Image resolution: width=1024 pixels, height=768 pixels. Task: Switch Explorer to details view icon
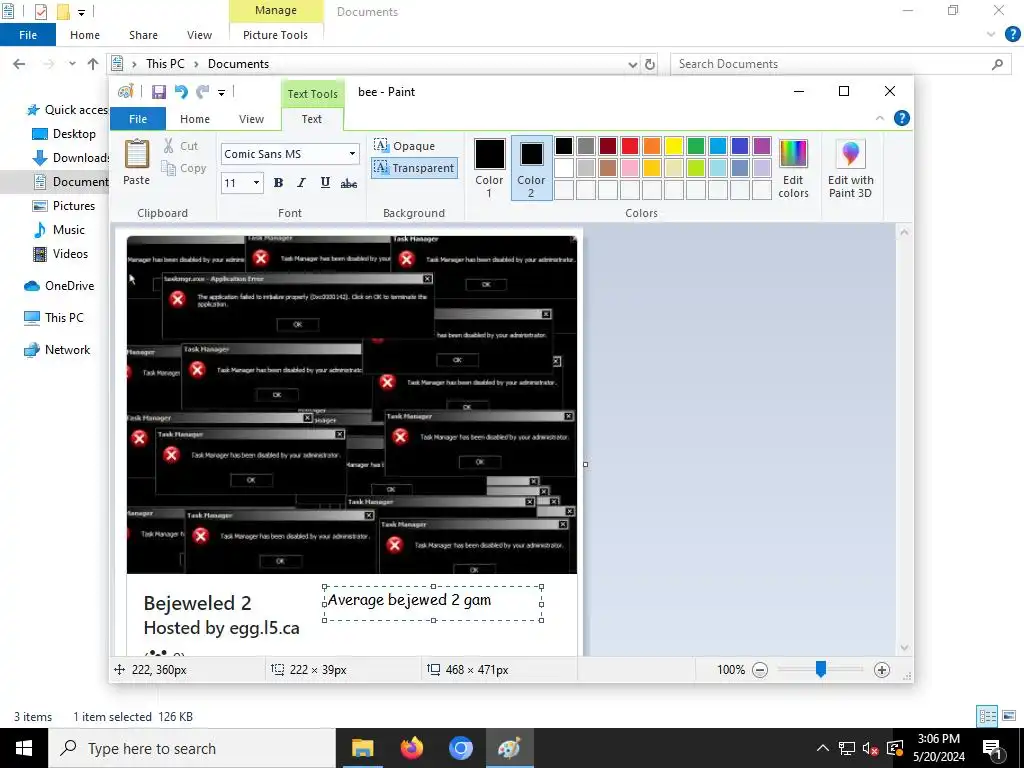987,716
